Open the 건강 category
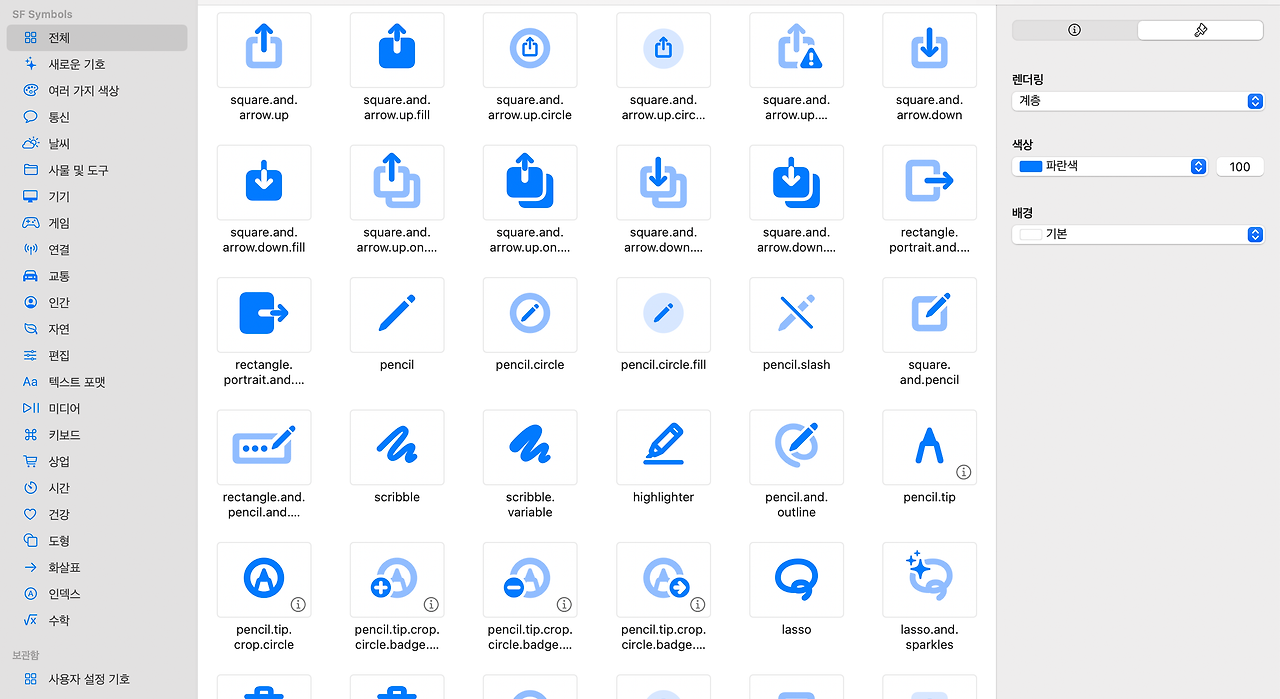 point(97,515)
